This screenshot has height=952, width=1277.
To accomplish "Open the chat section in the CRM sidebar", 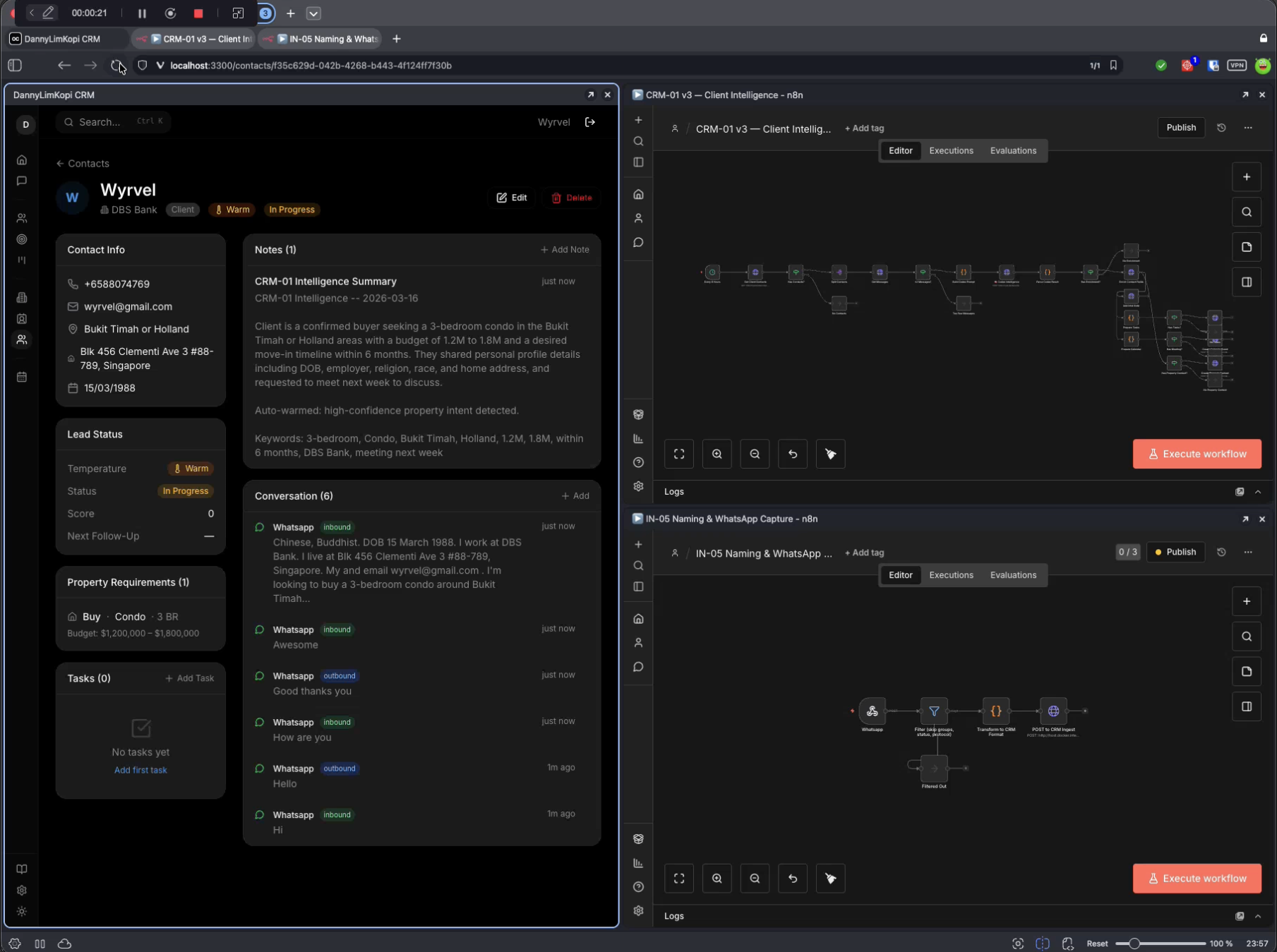I will click(x=22, y=181).
